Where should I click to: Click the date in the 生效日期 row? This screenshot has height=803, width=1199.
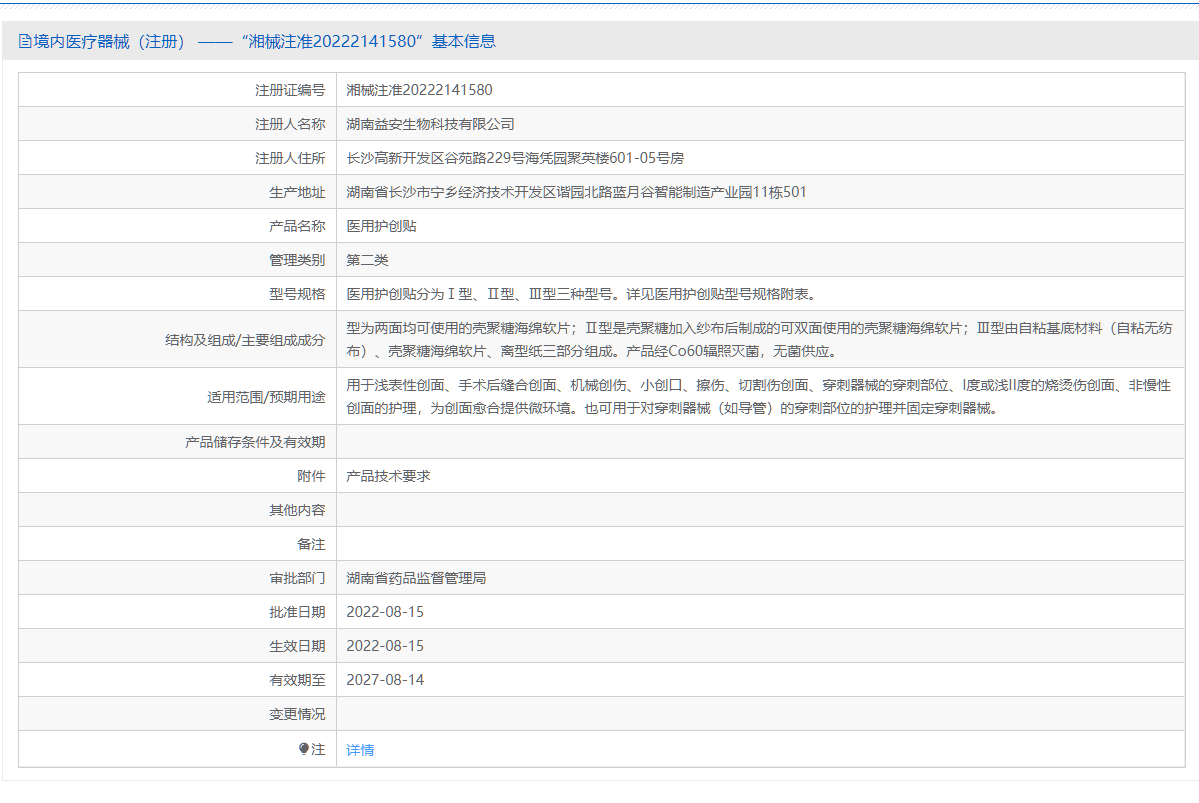coord(385,646)
